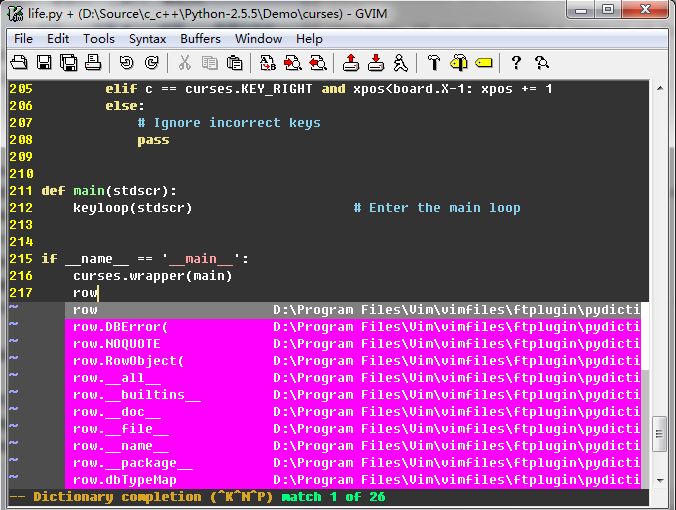Viewport: 676px width, 510px height.
Task: Open the Buffers menu
Action: coord(201,38)
